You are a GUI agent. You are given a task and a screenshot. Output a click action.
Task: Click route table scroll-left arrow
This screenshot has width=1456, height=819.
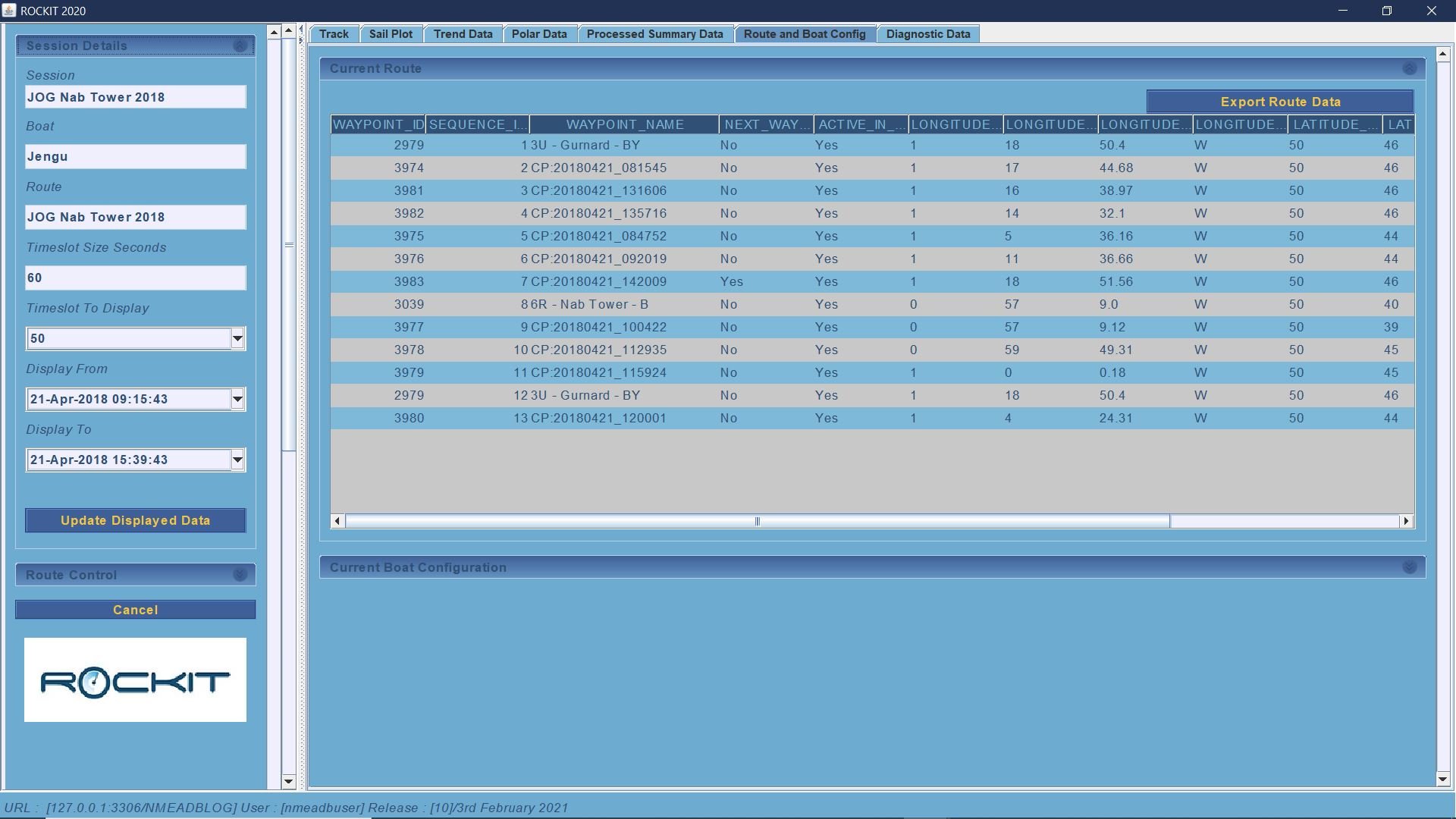click(337, 521)
